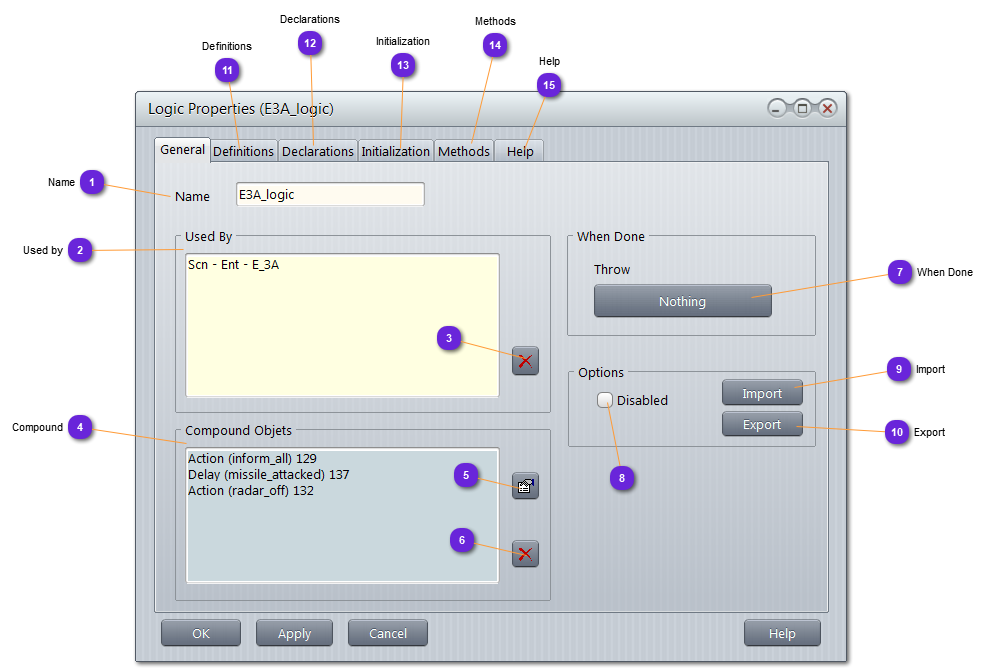Show the Help tab

[x=520, y=151]
